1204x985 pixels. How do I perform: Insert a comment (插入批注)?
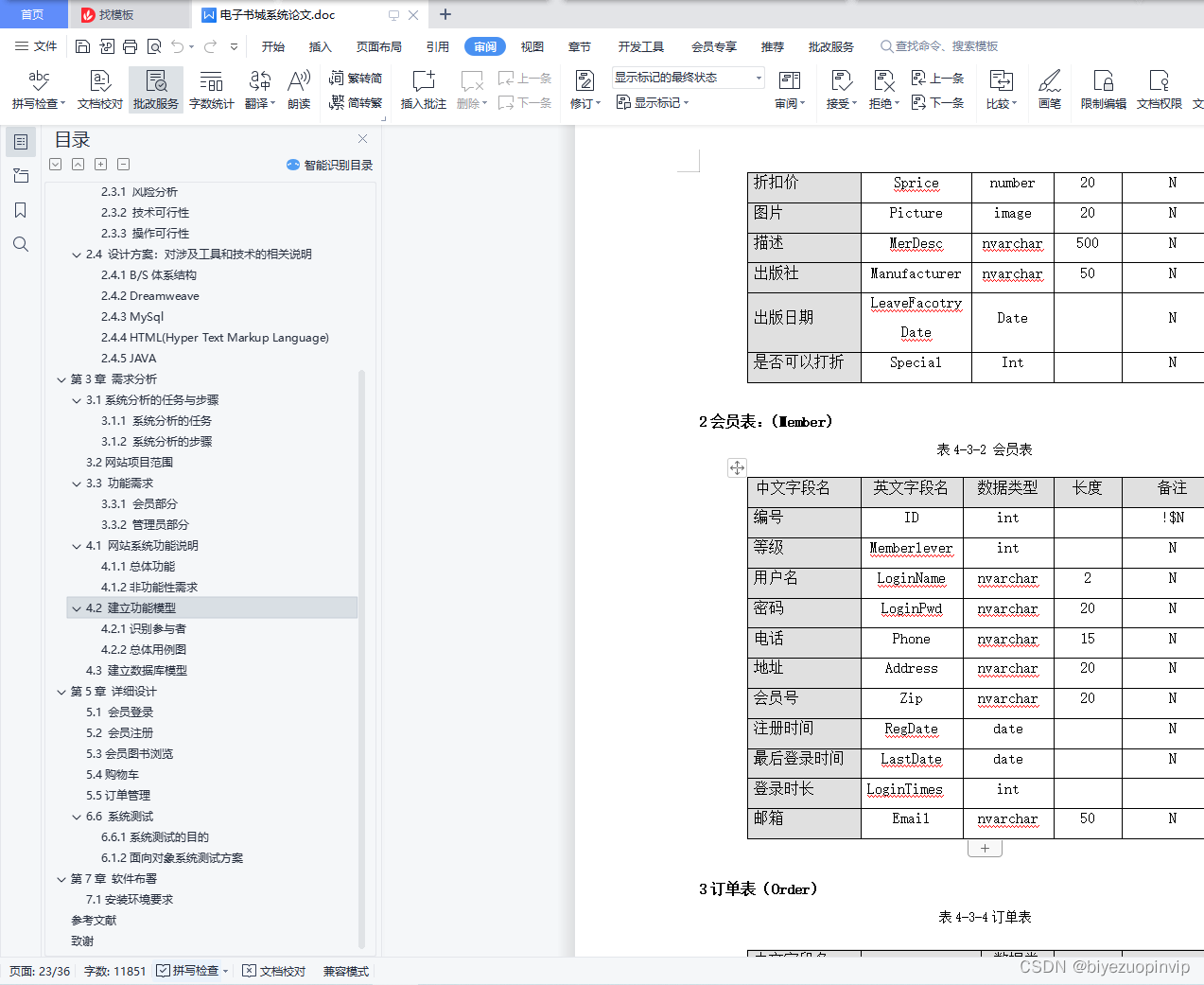coord(423,90)
